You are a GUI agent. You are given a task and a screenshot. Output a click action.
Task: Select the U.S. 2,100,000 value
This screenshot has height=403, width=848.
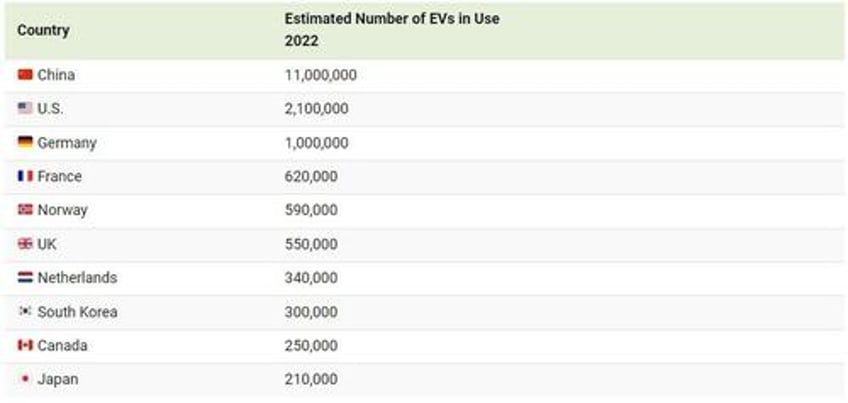click(316, 109)
